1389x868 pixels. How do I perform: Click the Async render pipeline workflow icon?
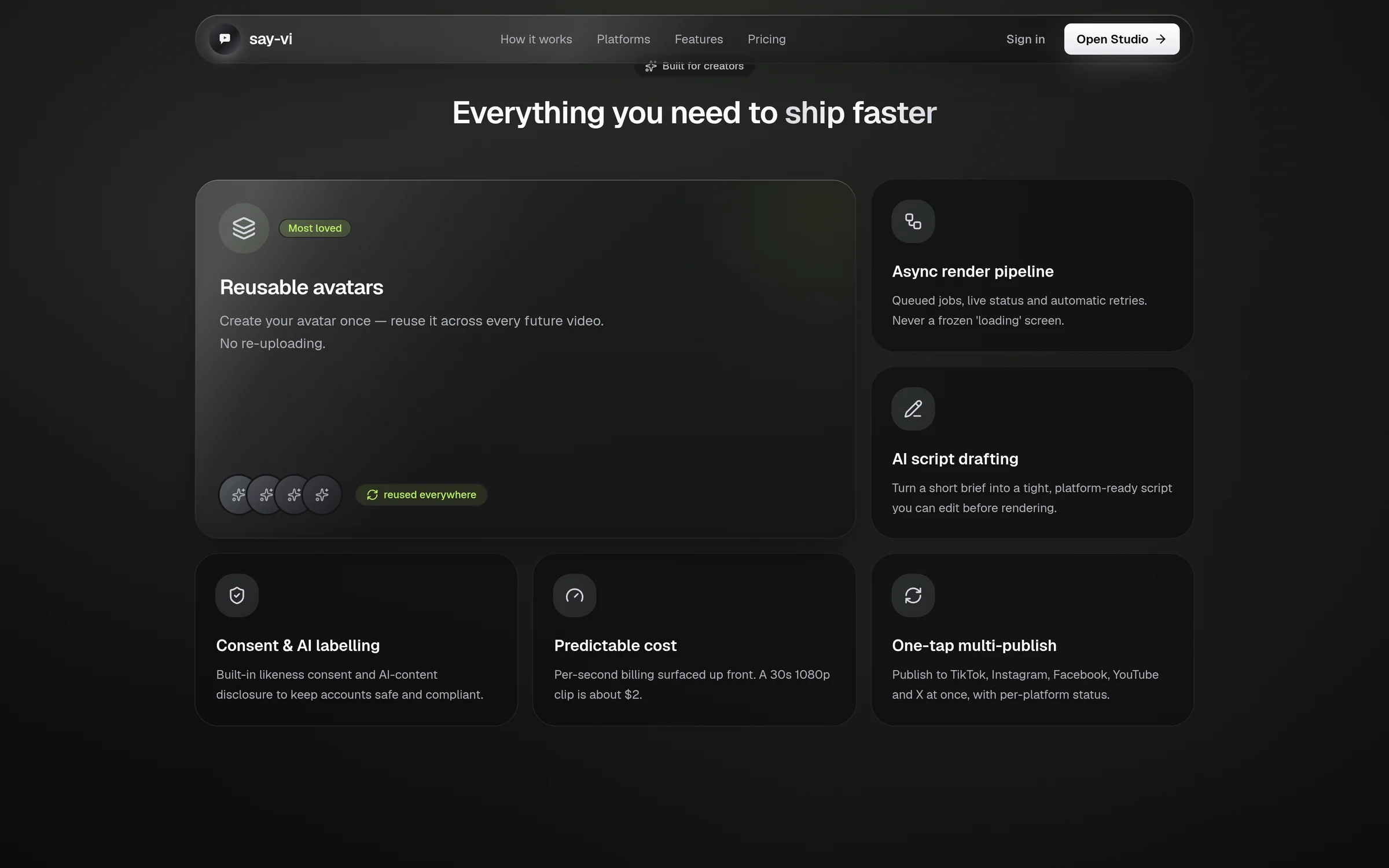(913, 221)
